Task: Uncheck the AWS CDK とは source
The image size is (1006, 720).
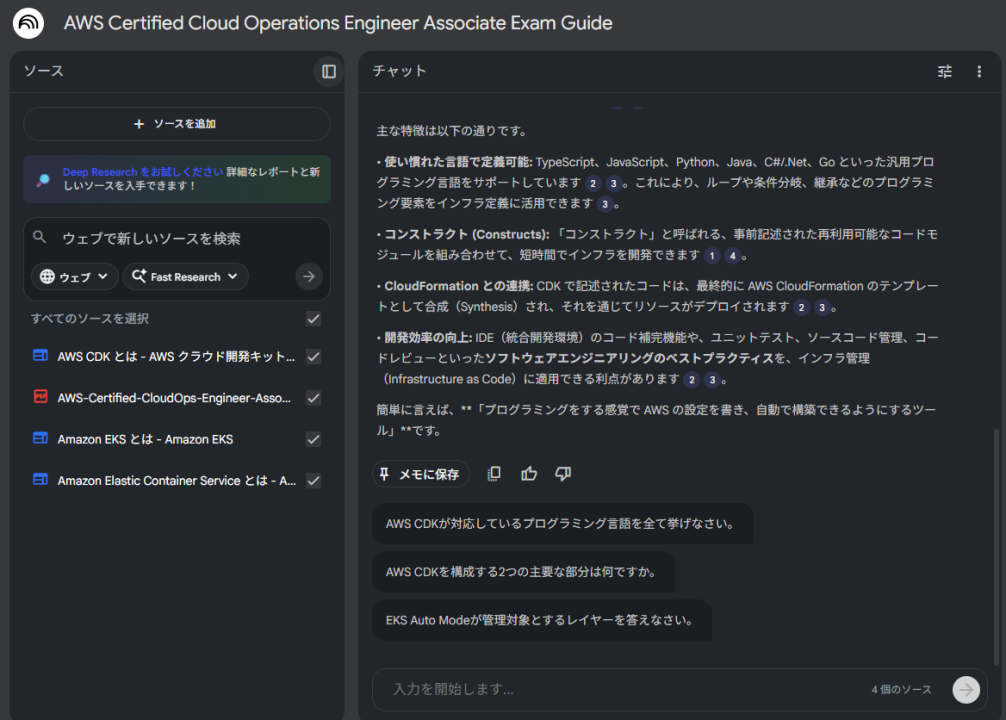Action: pyautogui.click(x=313, y=357)
